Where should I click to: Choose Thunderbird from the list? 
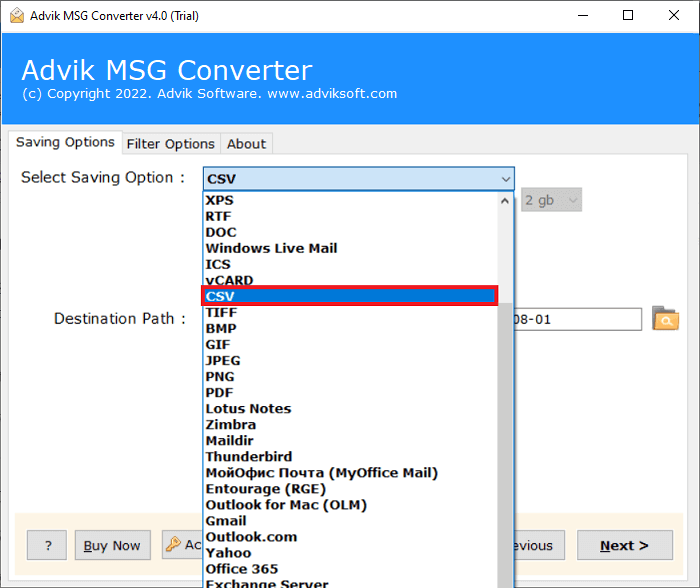351,457
